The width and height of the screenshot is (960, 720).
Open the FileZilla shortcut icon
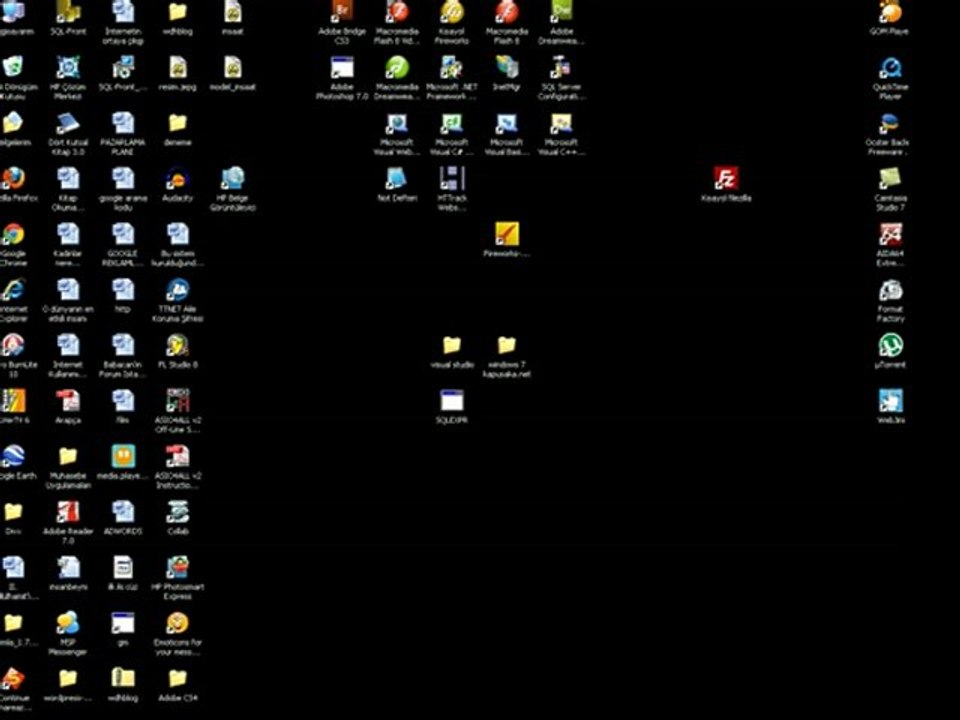point(726,178)
